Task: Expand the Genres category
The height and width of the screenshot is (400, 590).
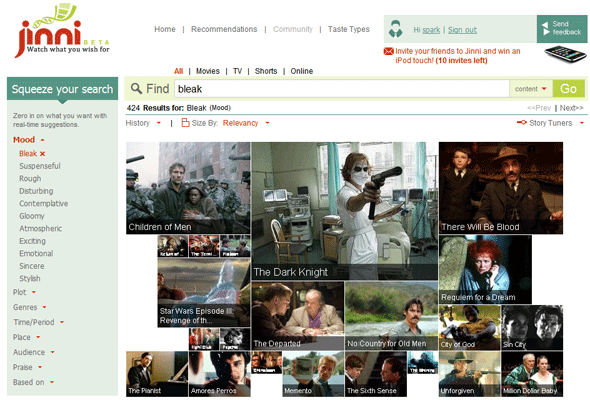Action: (30, 307)
